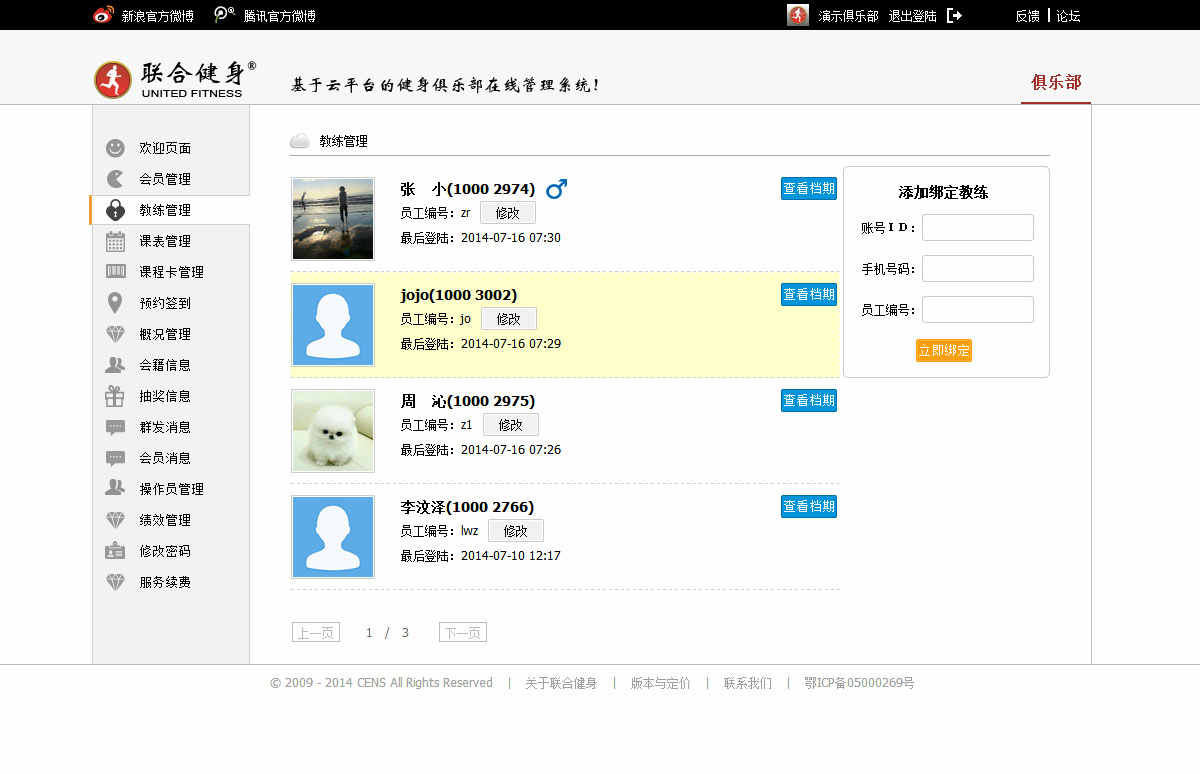Click the smiley icon for 欢迎页面
Viewport: 1200px width, 774px height.
(x=116, y=148)
